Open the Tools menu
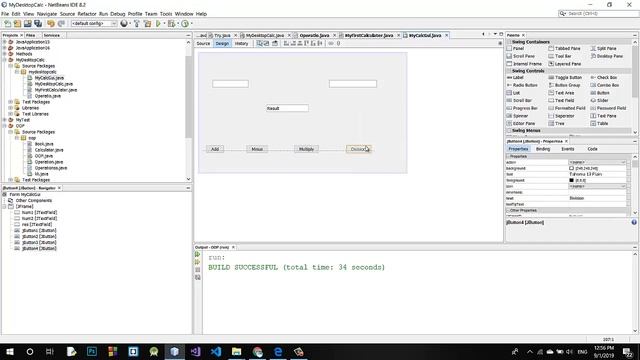The width and height of the screenshot is (640, 360). click(x=166, y=14)
